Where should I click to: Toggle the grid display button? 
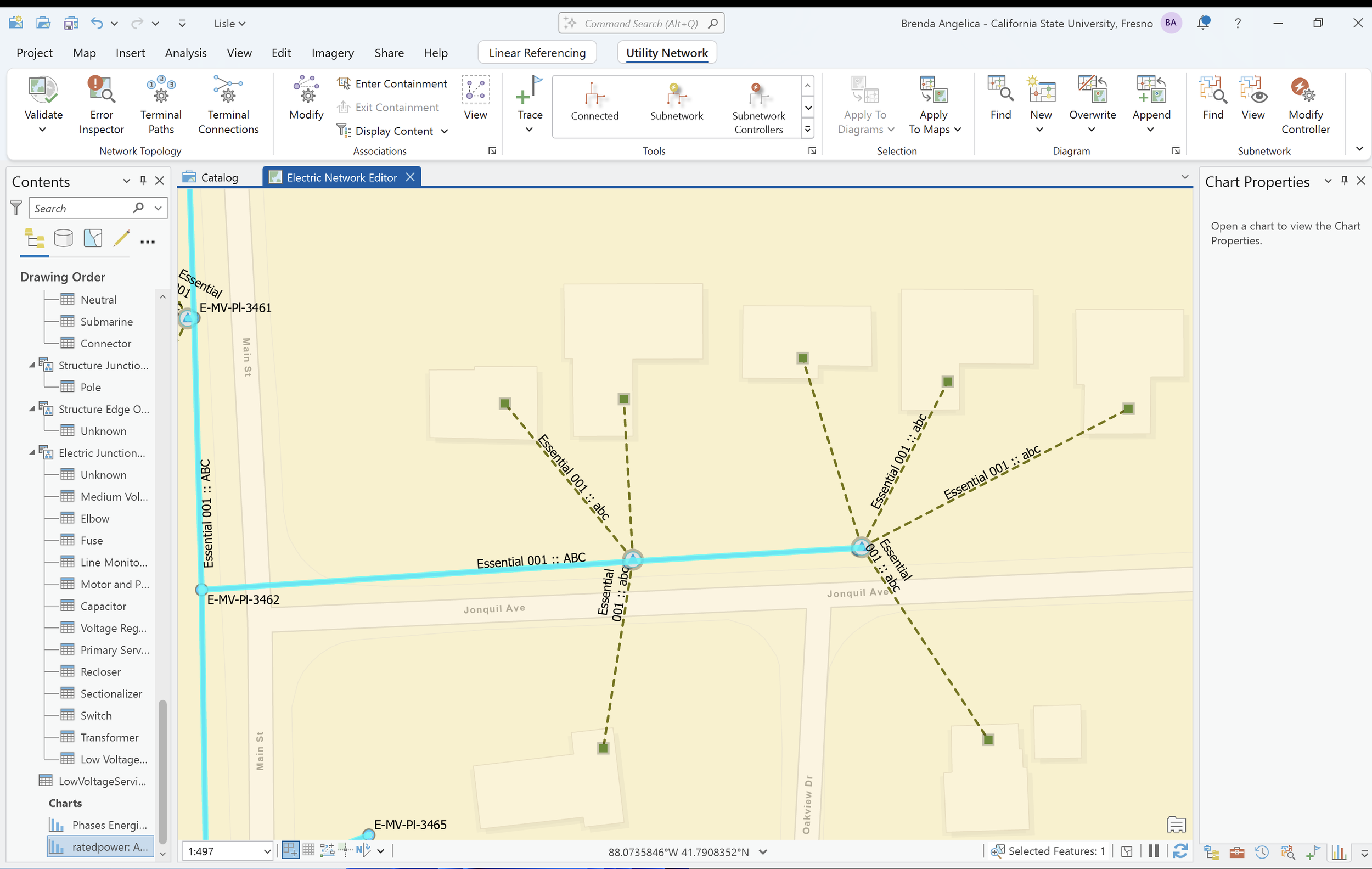(x=308, y=851)
